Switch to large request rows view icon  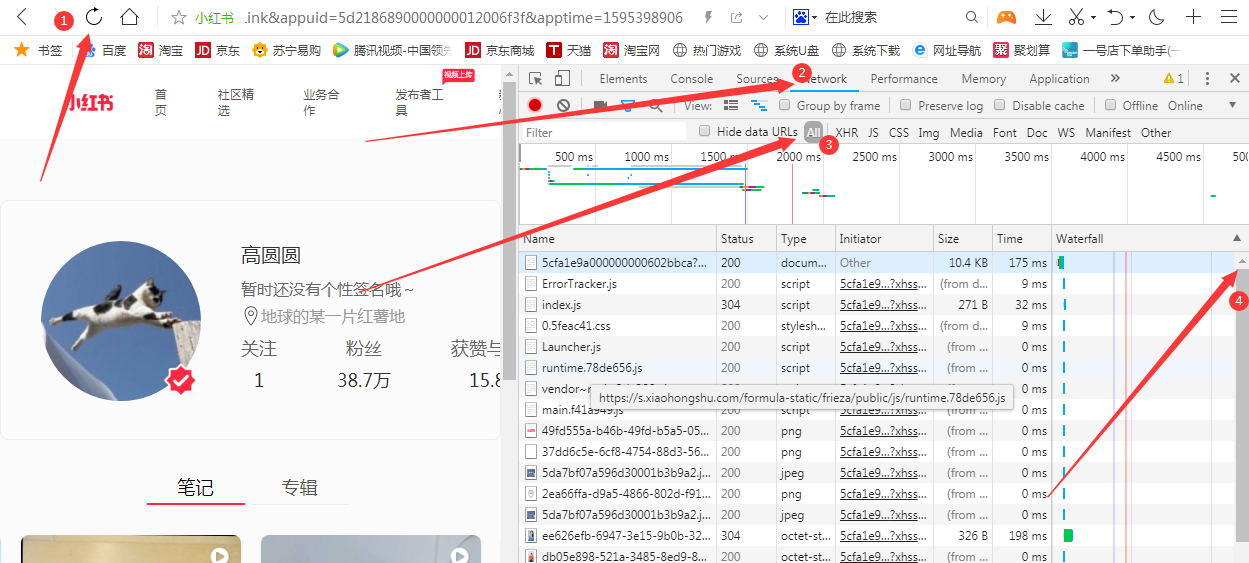(731, 105)
